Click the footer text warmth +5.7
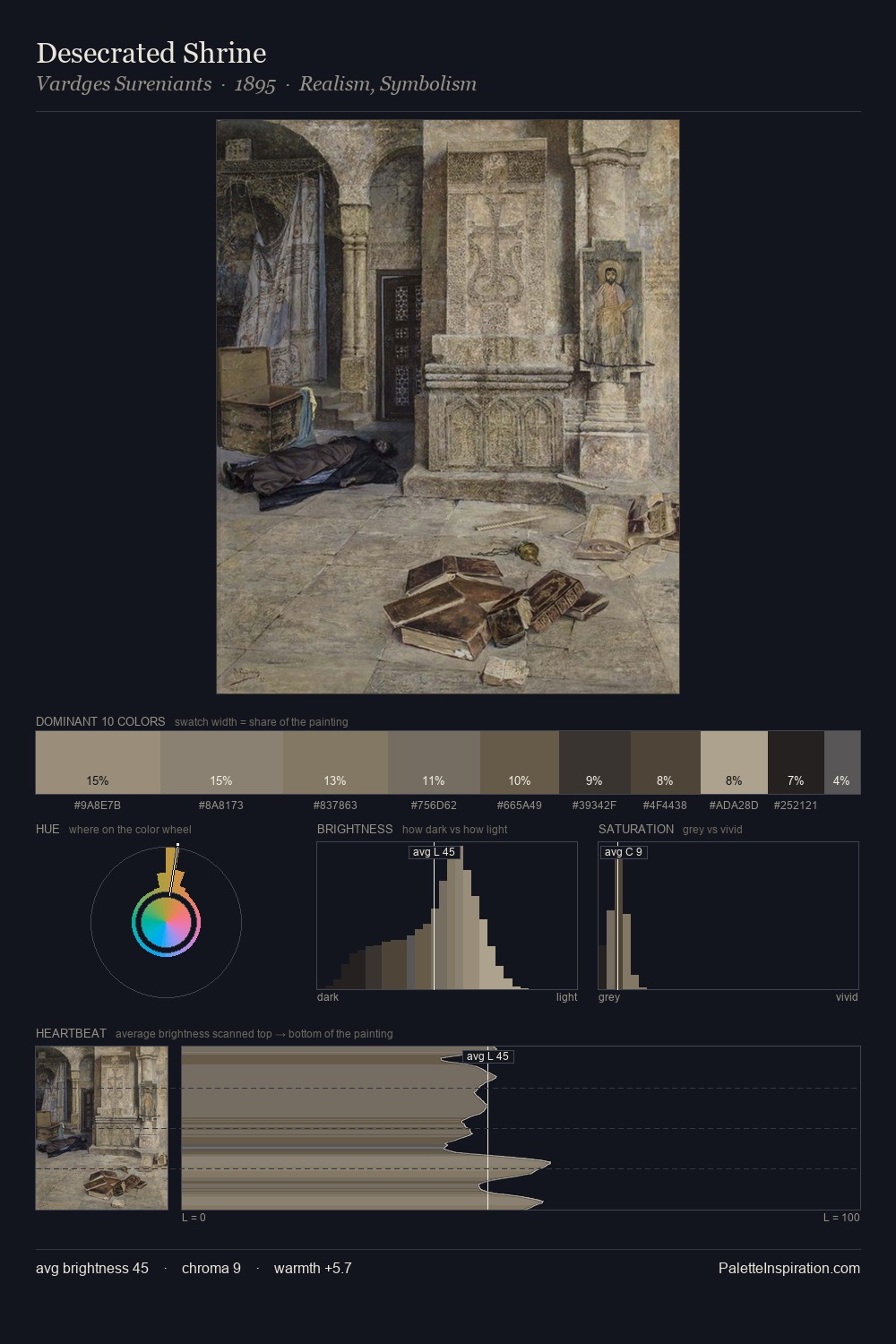The width and height of the screenshot is (896, 1344). pos(313,1268)
